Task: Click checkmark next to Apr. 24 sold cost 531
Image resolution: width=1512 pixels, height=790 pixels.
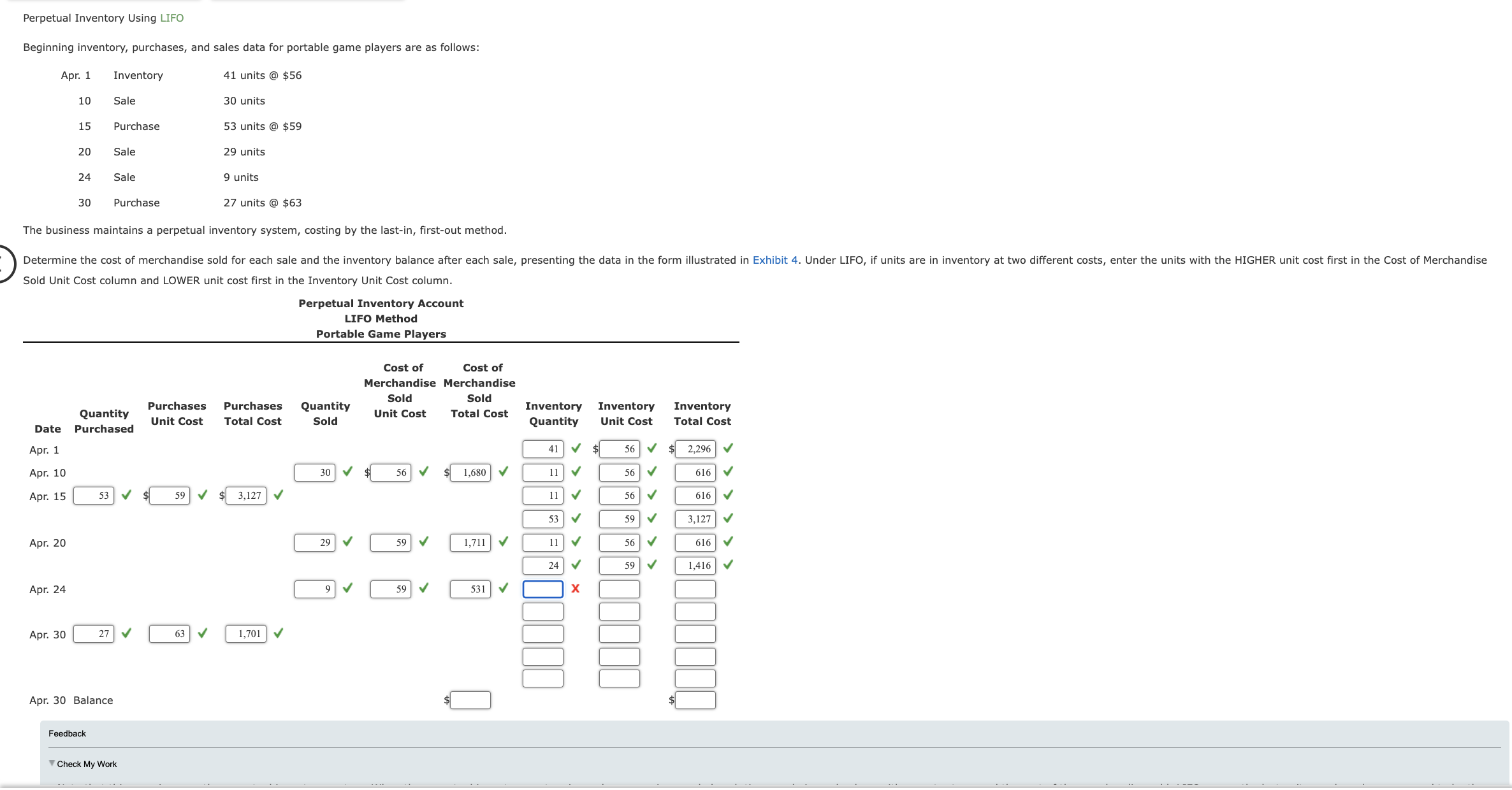Action: click(503, 589)
